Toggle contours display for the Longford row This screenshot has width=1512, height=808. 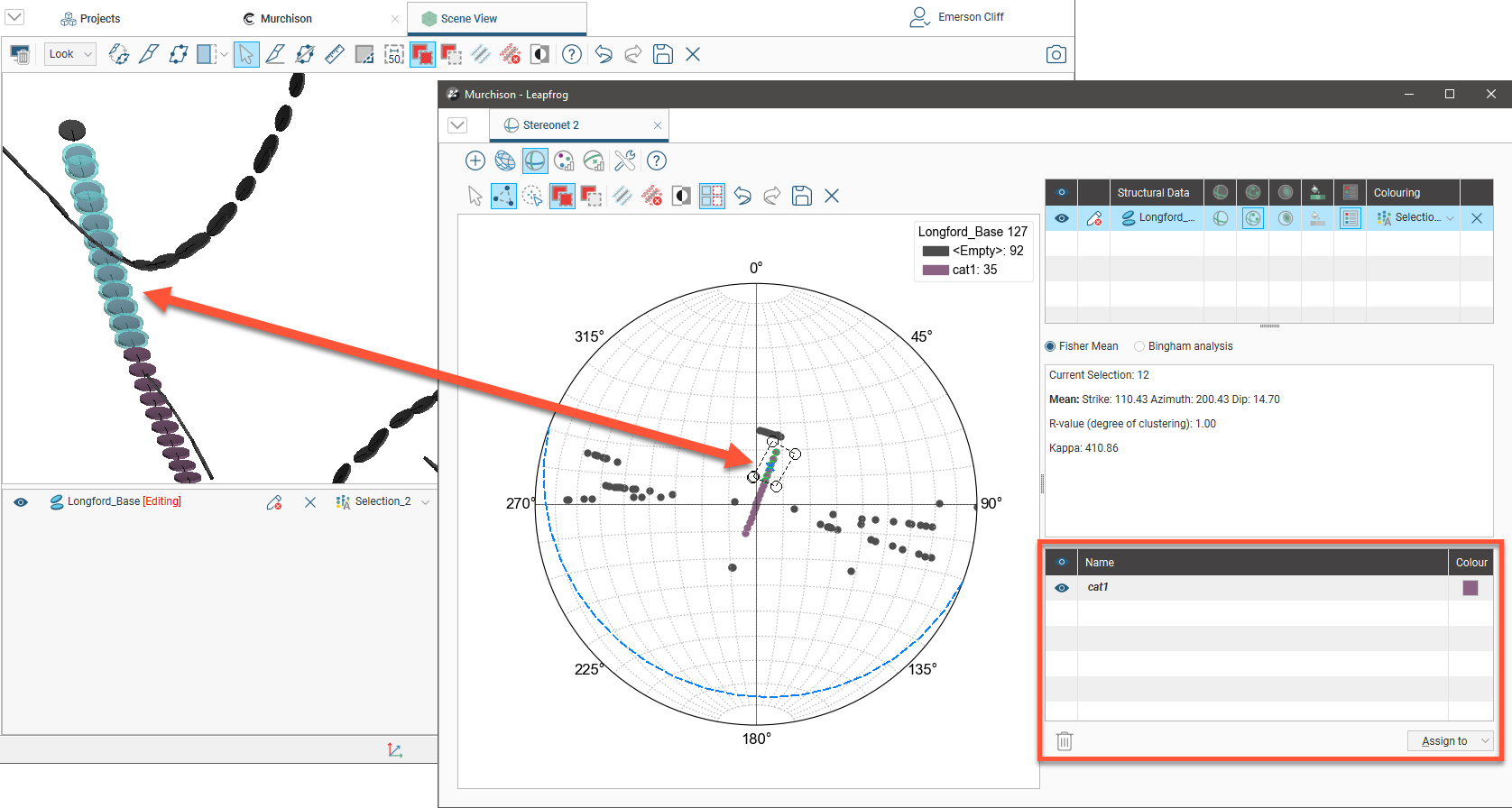pyautogui.click(x=1286, y=218)
